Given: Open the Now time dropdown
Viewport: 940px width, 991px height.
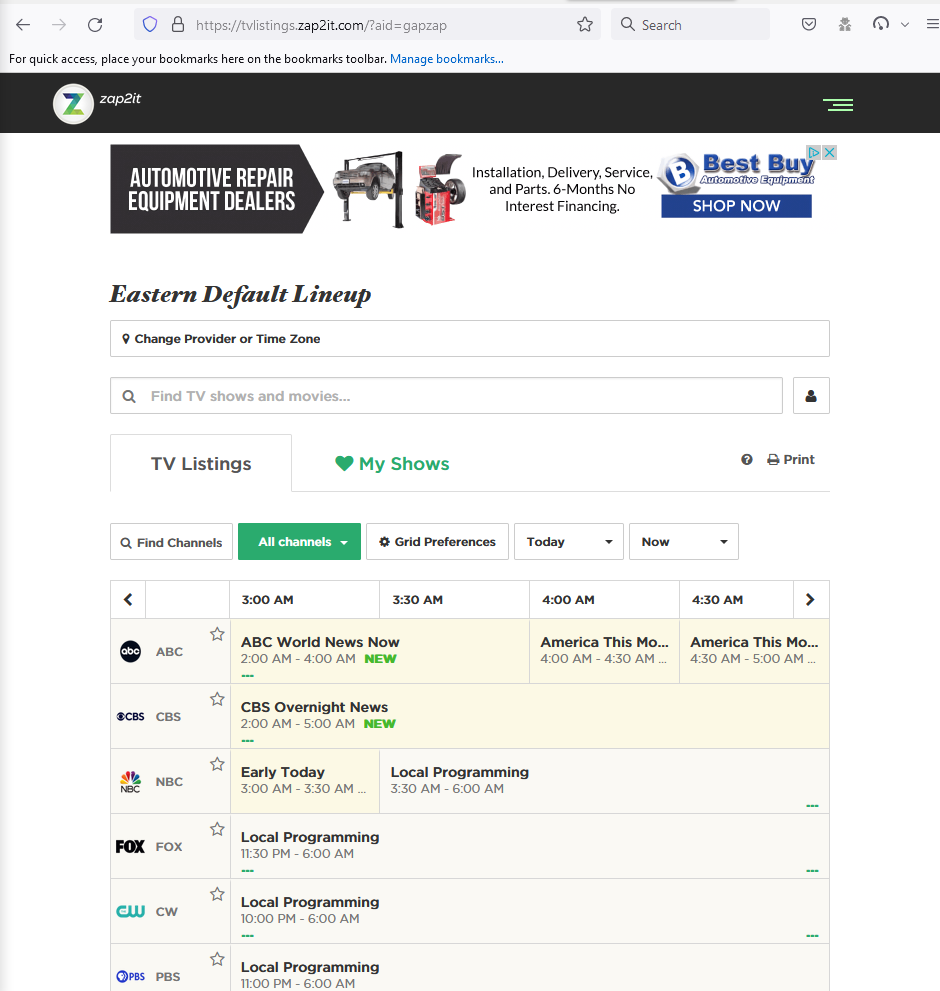Looking at the screenshot, I should click(684, 542).
